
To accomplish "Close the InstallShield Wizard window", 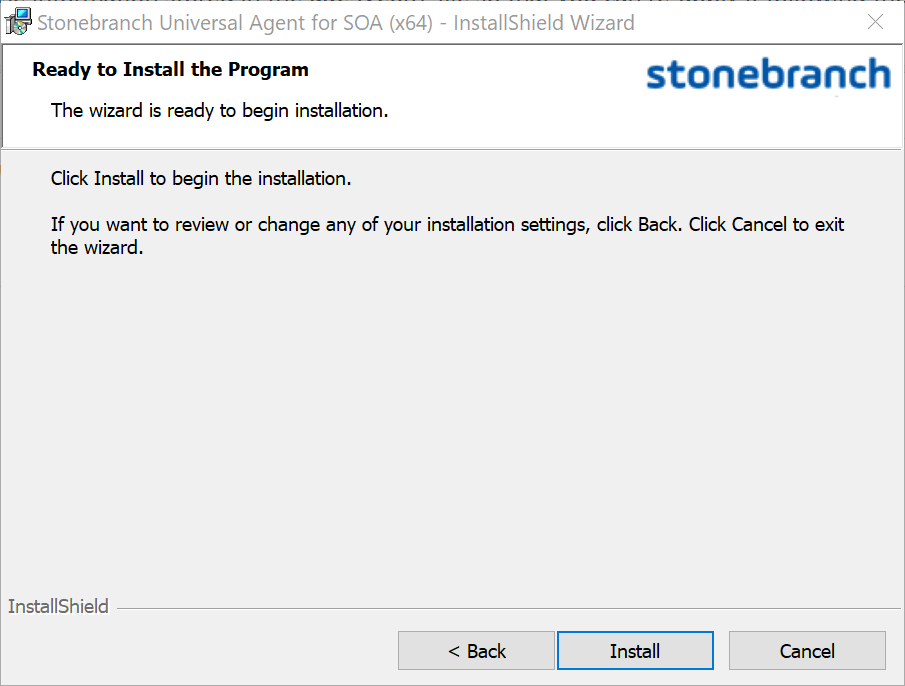I will pyautogui.click(x=875, y=22).
